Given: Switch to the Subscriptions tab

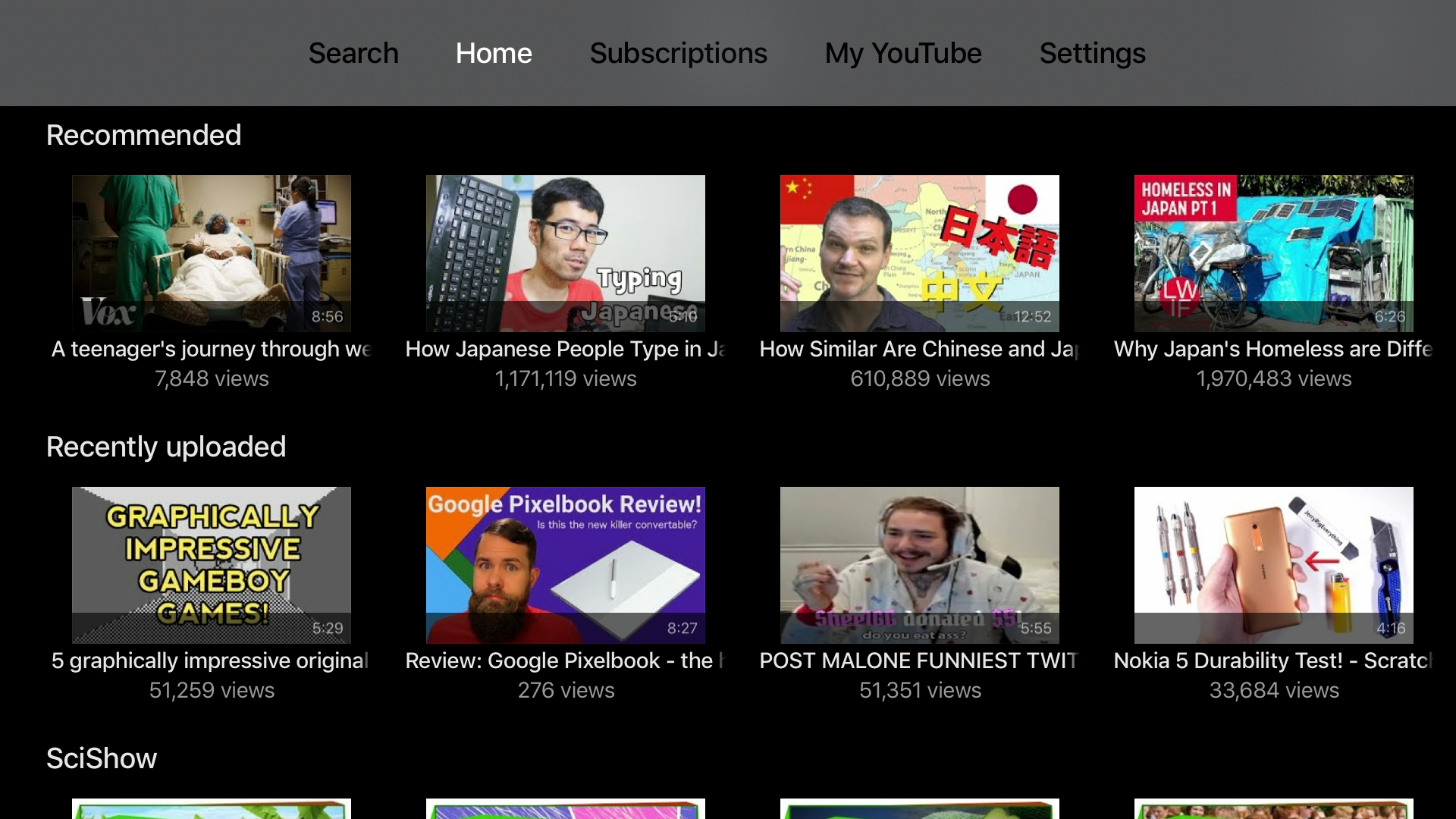Looking at the screenshot, I should coord(679,53).
